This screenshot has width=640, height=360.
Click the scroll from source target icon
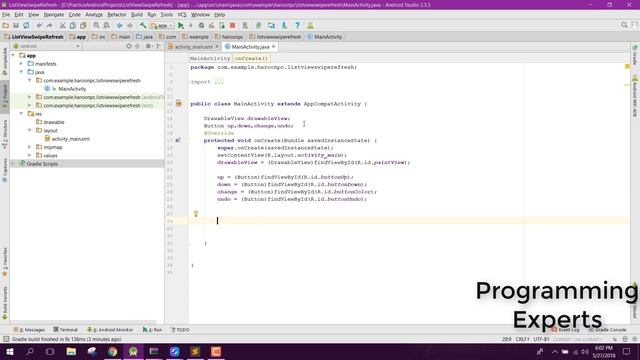[x=129, y=46]
